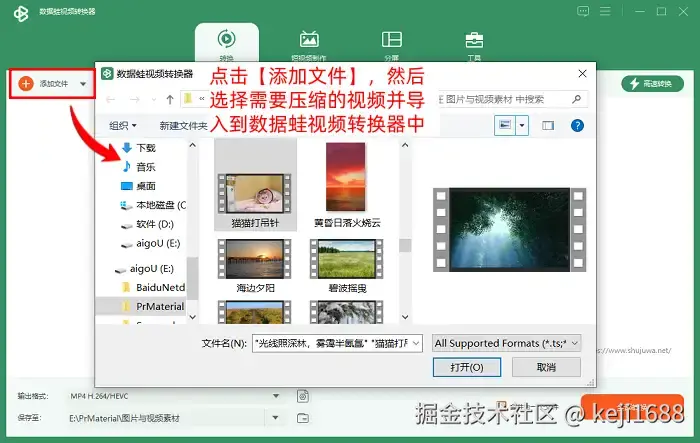700x443 pixels.
Task: Click the orange plus add-file icon
Action: (x=26, y=84)
